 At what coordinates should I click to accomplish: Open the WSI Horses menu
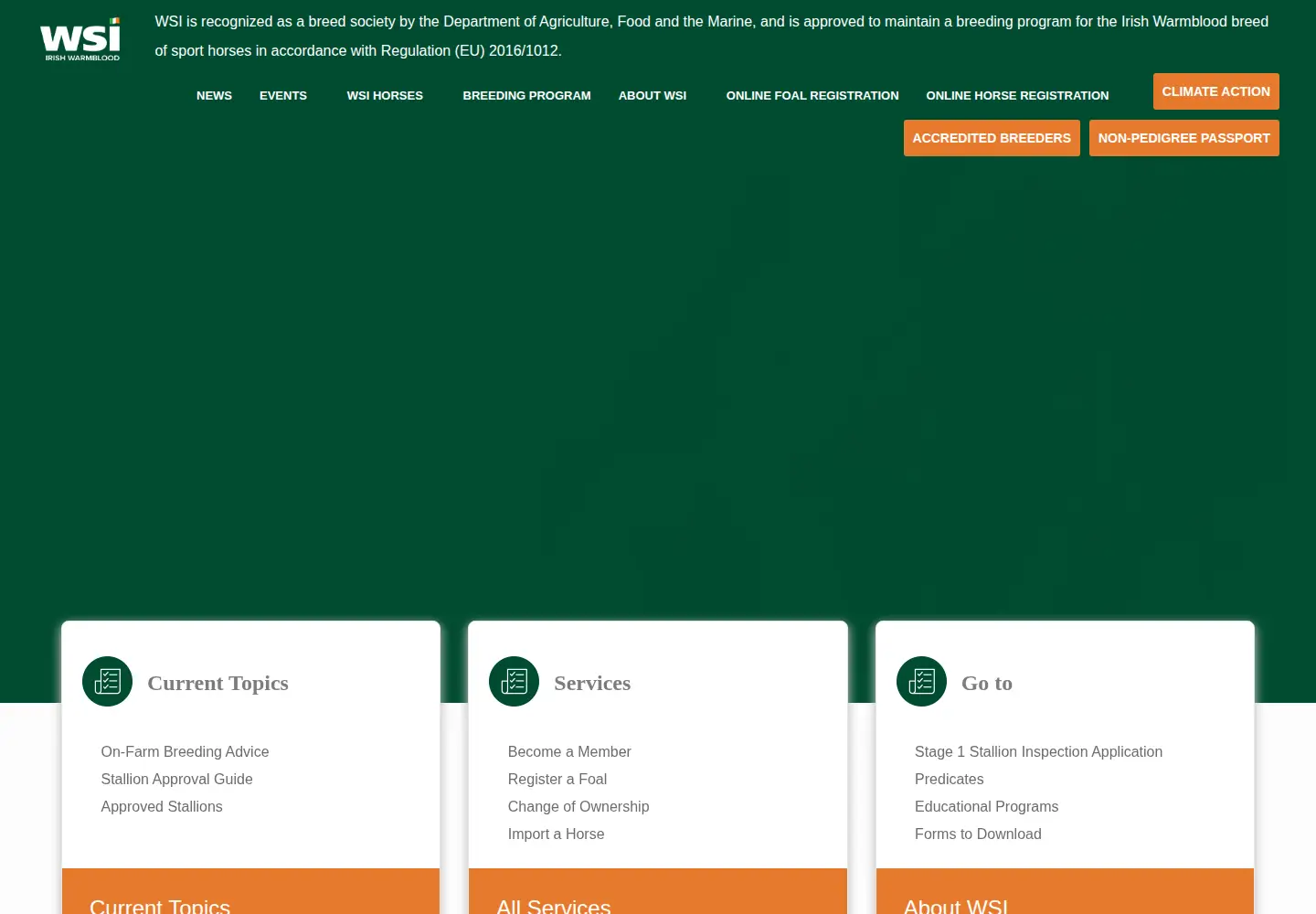(385, 96)
